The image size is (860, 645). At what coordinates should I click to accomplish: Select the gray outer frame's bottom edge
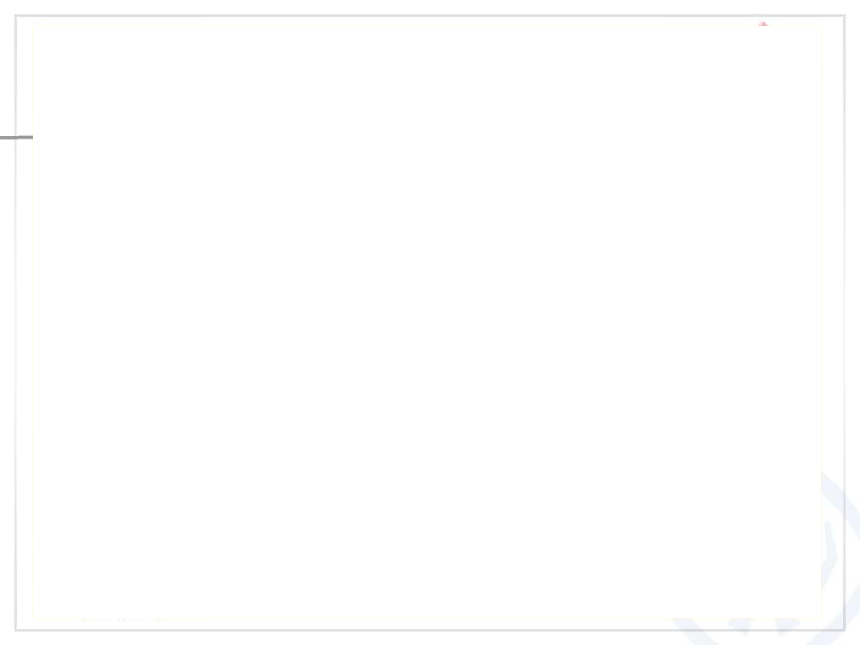tap(430, 630)
